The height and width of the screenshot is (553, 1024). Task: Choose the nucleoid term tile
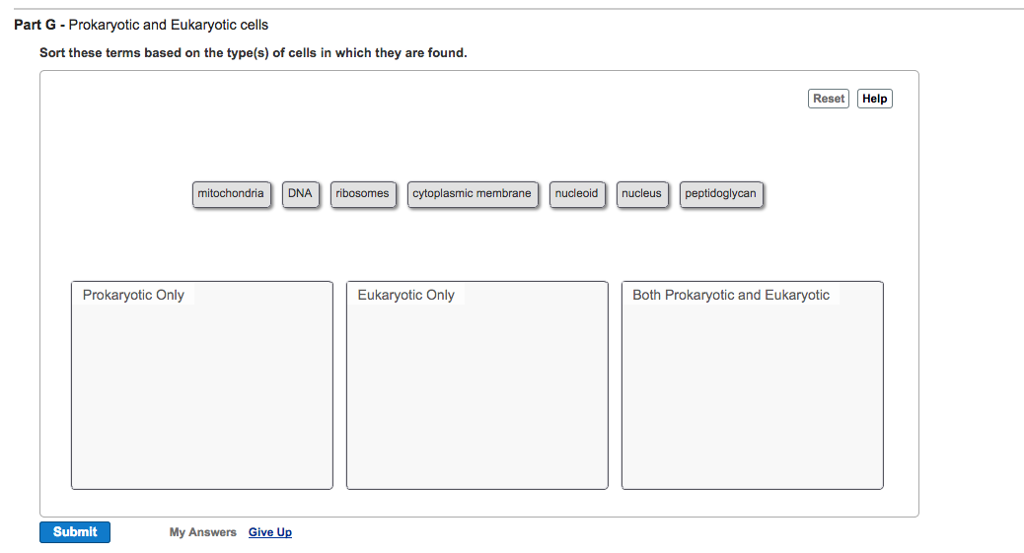click(577, 194)
